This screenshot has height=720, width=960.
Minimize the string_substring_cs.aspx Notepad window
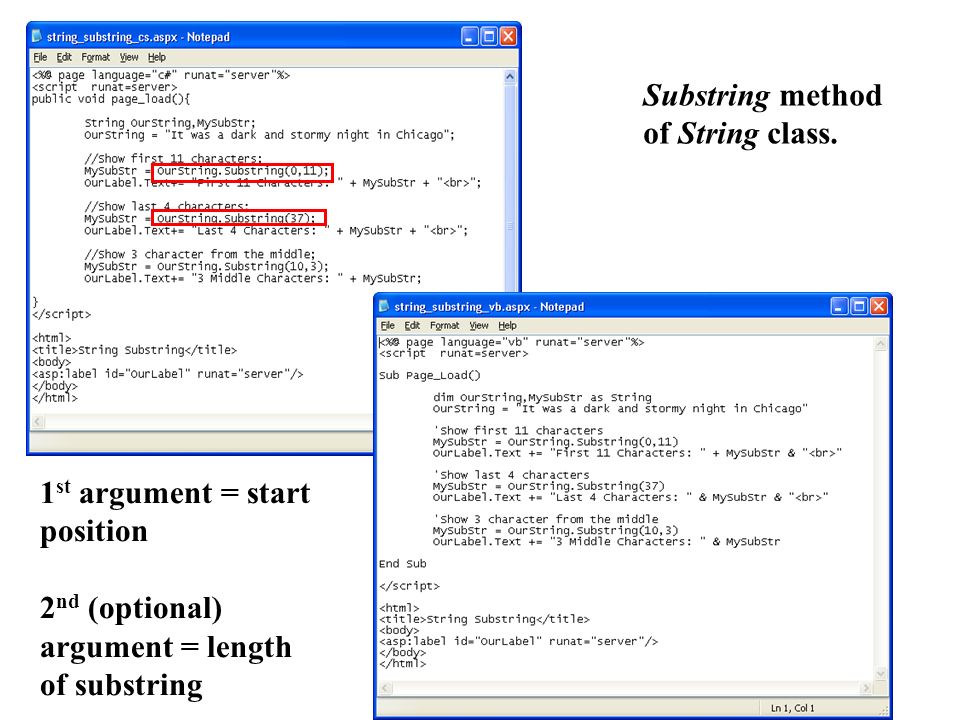point(470,37)
